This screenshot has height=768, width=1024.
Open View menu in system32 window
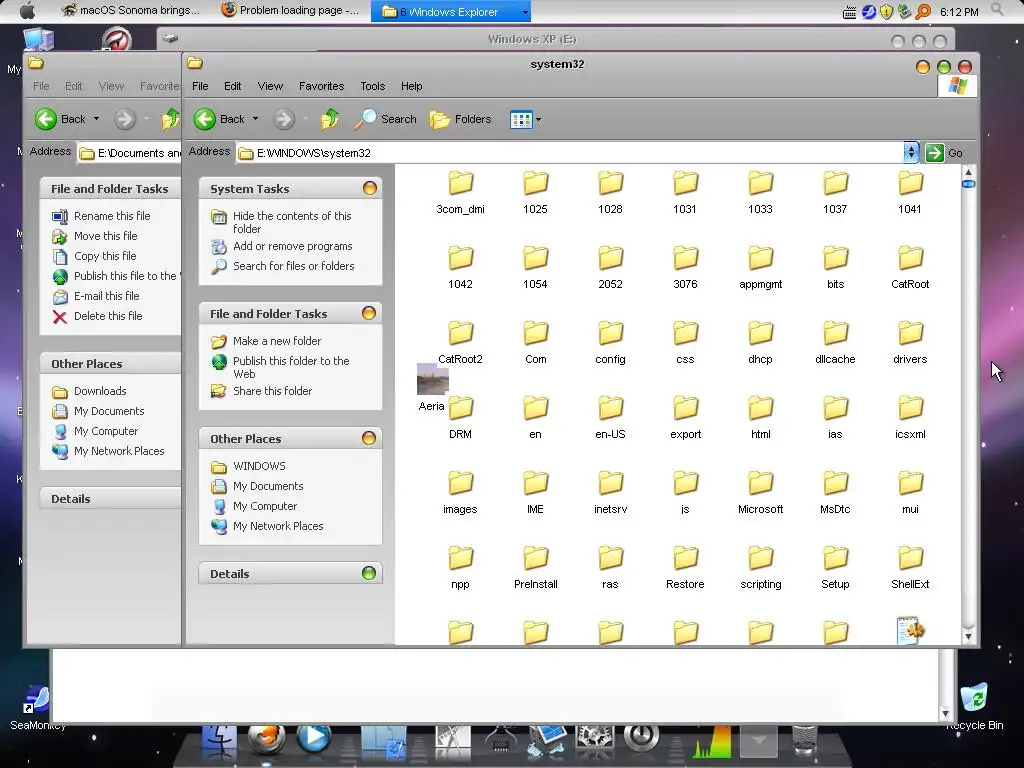click(x=270, y=86)
